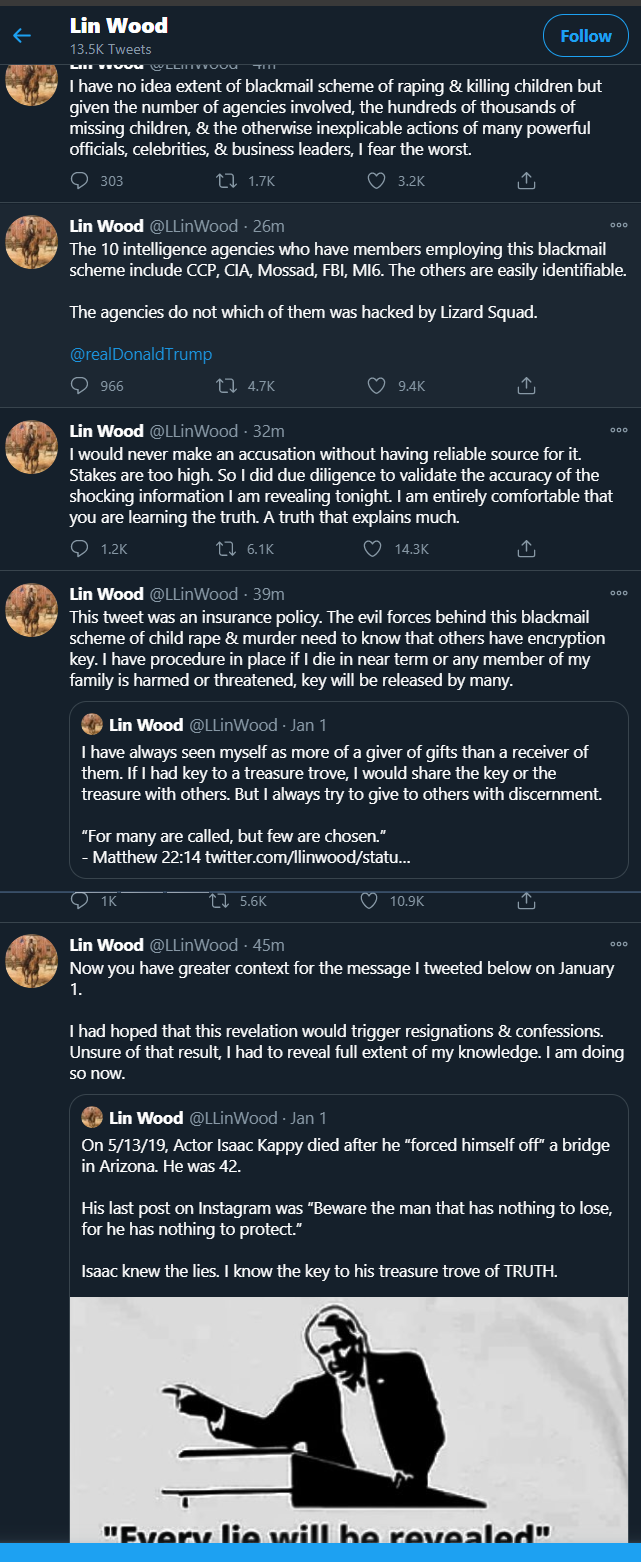Open more options on the 45m tweet
The height and width of the screenshot is (1562, 641).
click(x=619, y=944)
